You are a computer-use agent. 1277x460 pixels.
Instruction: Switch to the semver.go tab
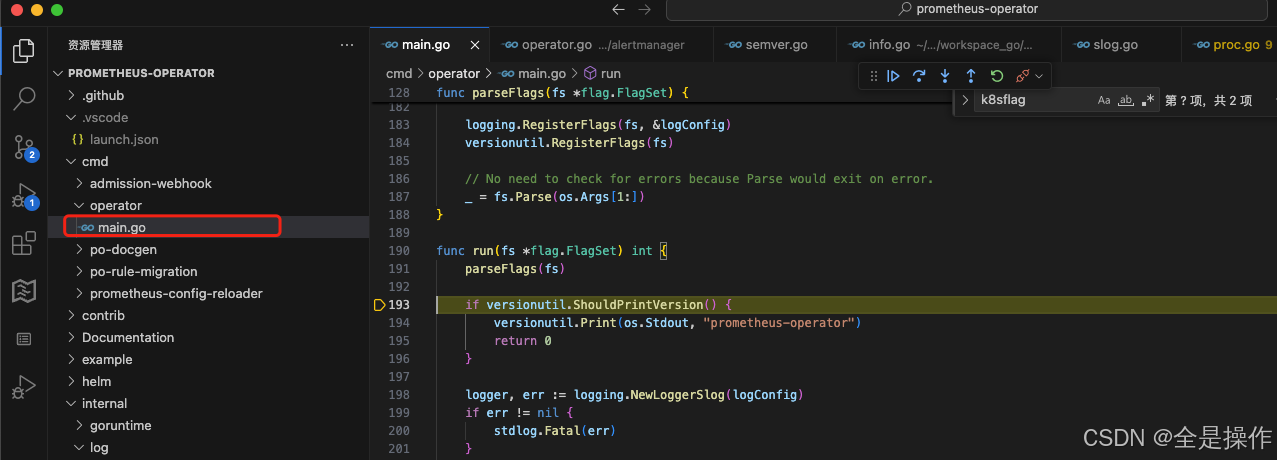pos(774,45)
